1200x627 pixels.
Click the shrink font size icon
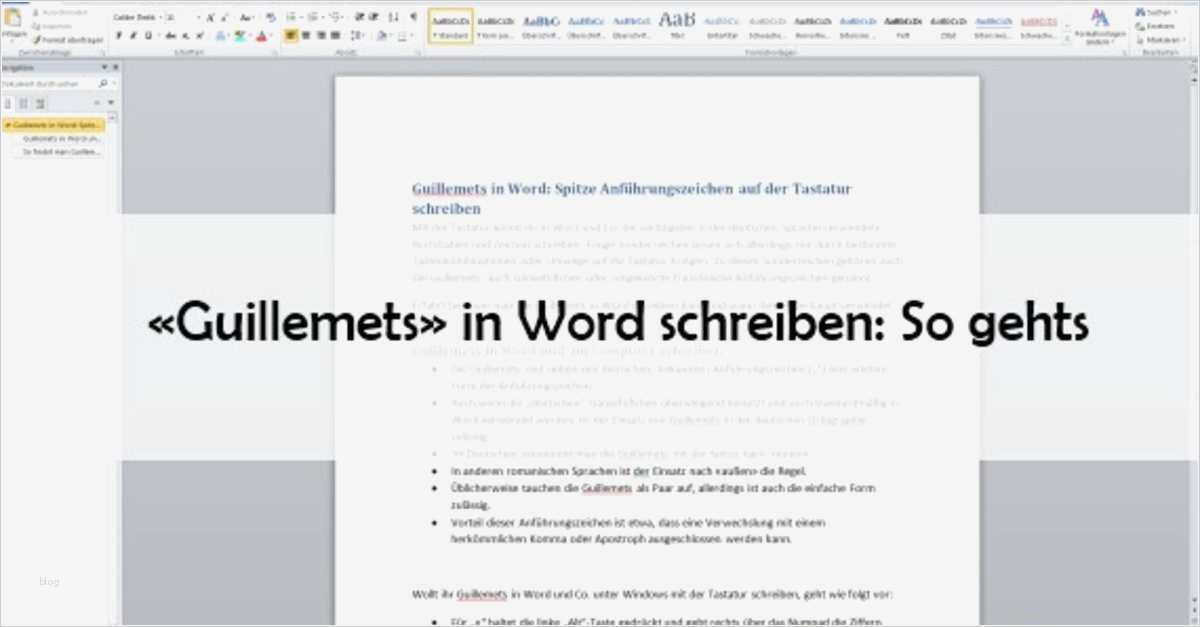(x=224, y=17)
